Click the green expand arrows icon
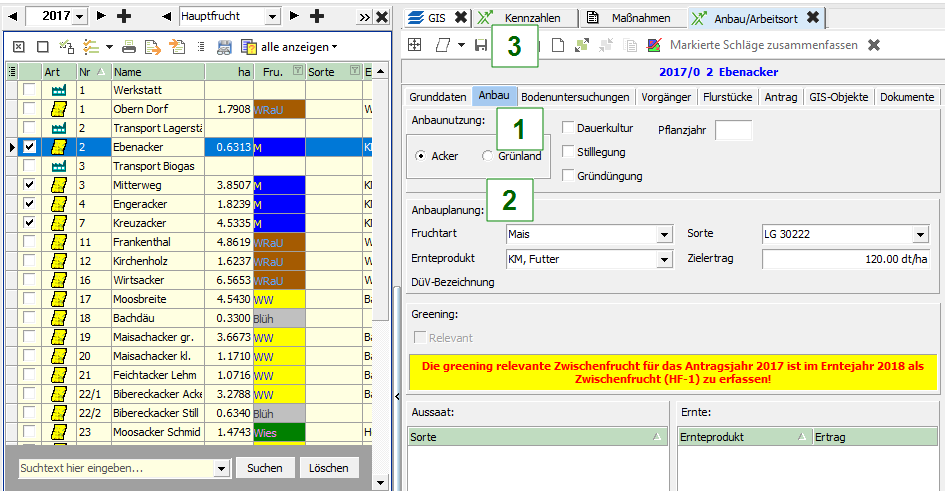 581,46
